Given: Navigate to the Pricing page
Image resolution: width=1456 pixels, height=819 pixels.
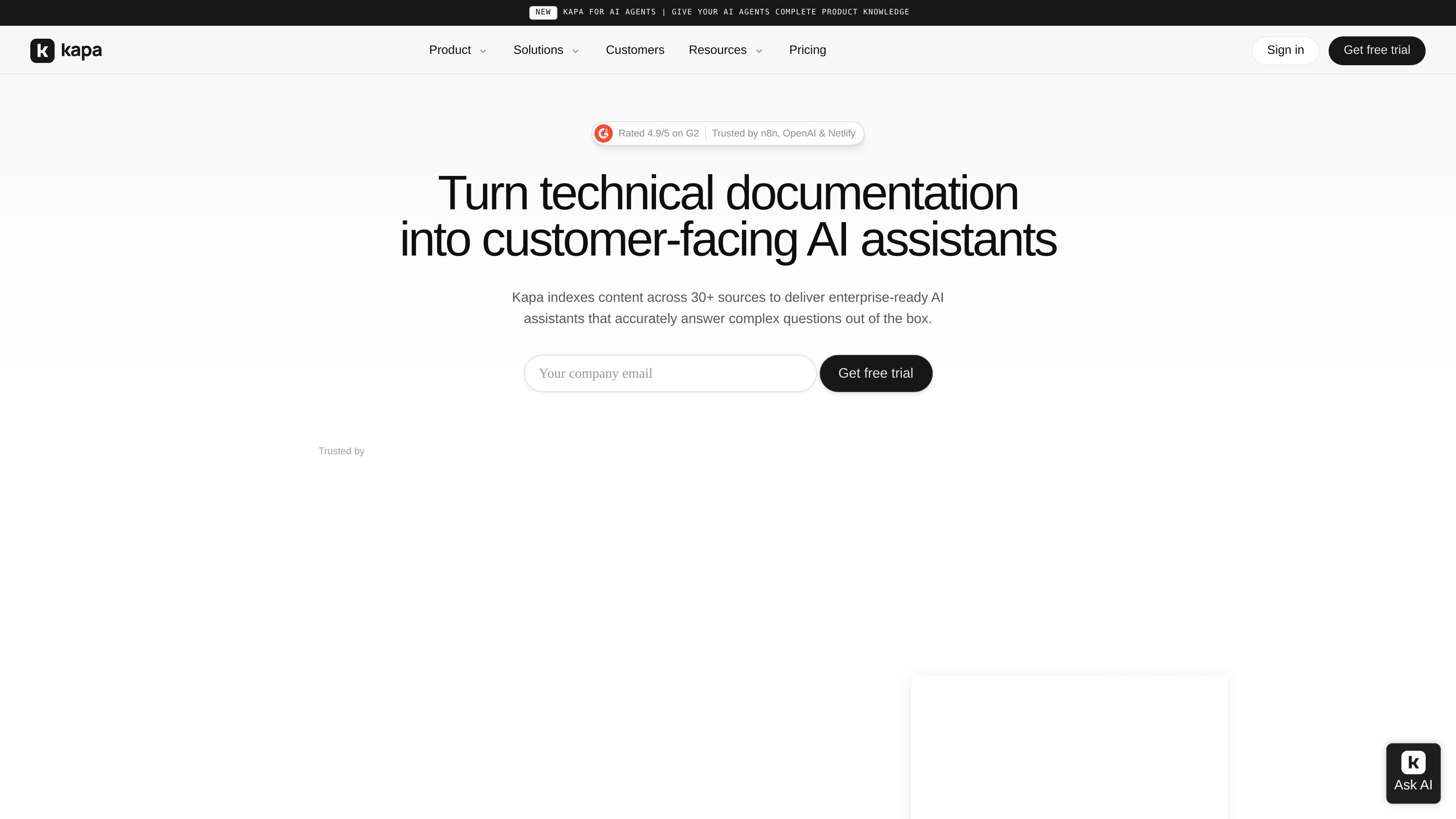Looking at the screenshot, I should [x=807, y=50].
